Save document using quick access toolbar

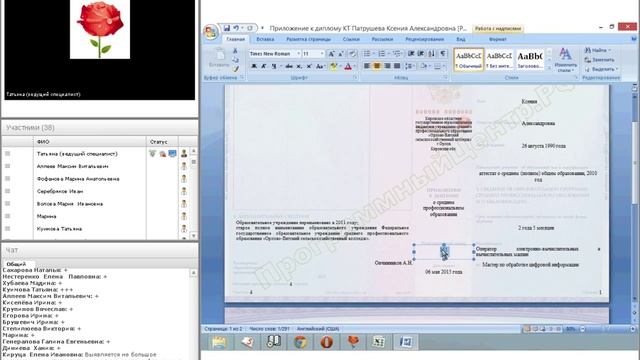click(227, 28)
